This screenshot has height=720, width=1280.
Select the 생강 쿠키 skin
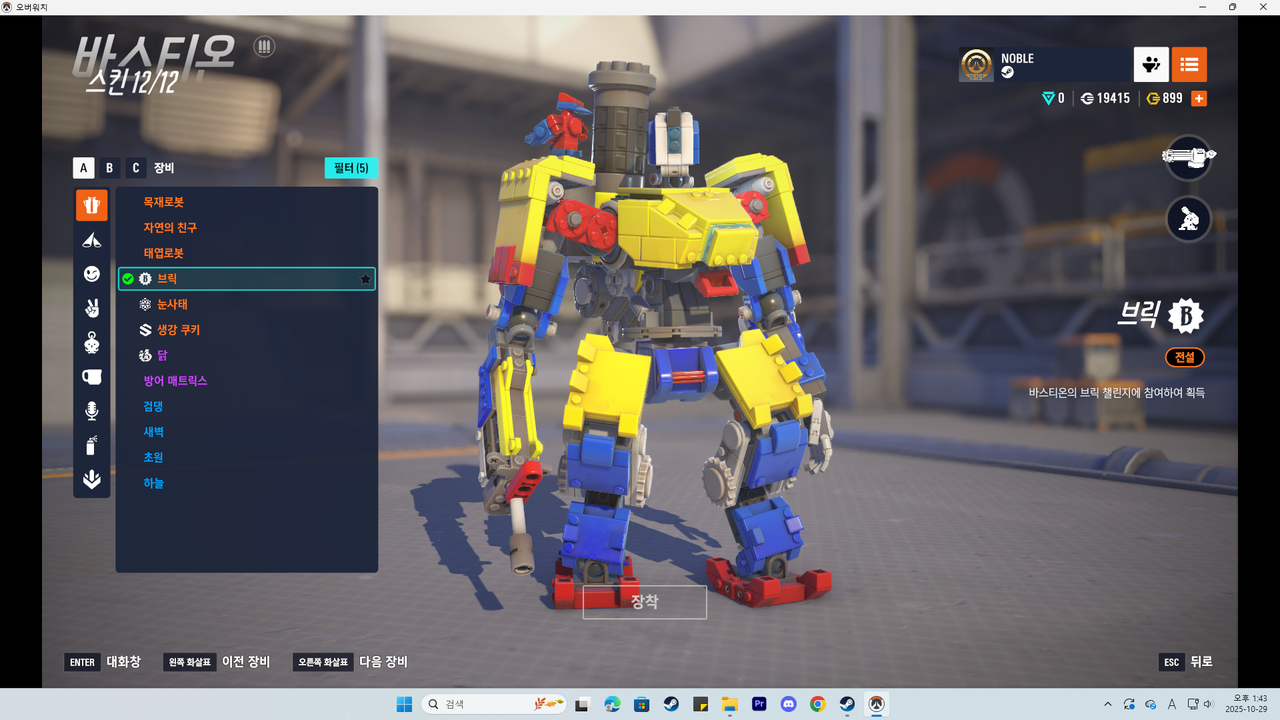coord(246,330)
